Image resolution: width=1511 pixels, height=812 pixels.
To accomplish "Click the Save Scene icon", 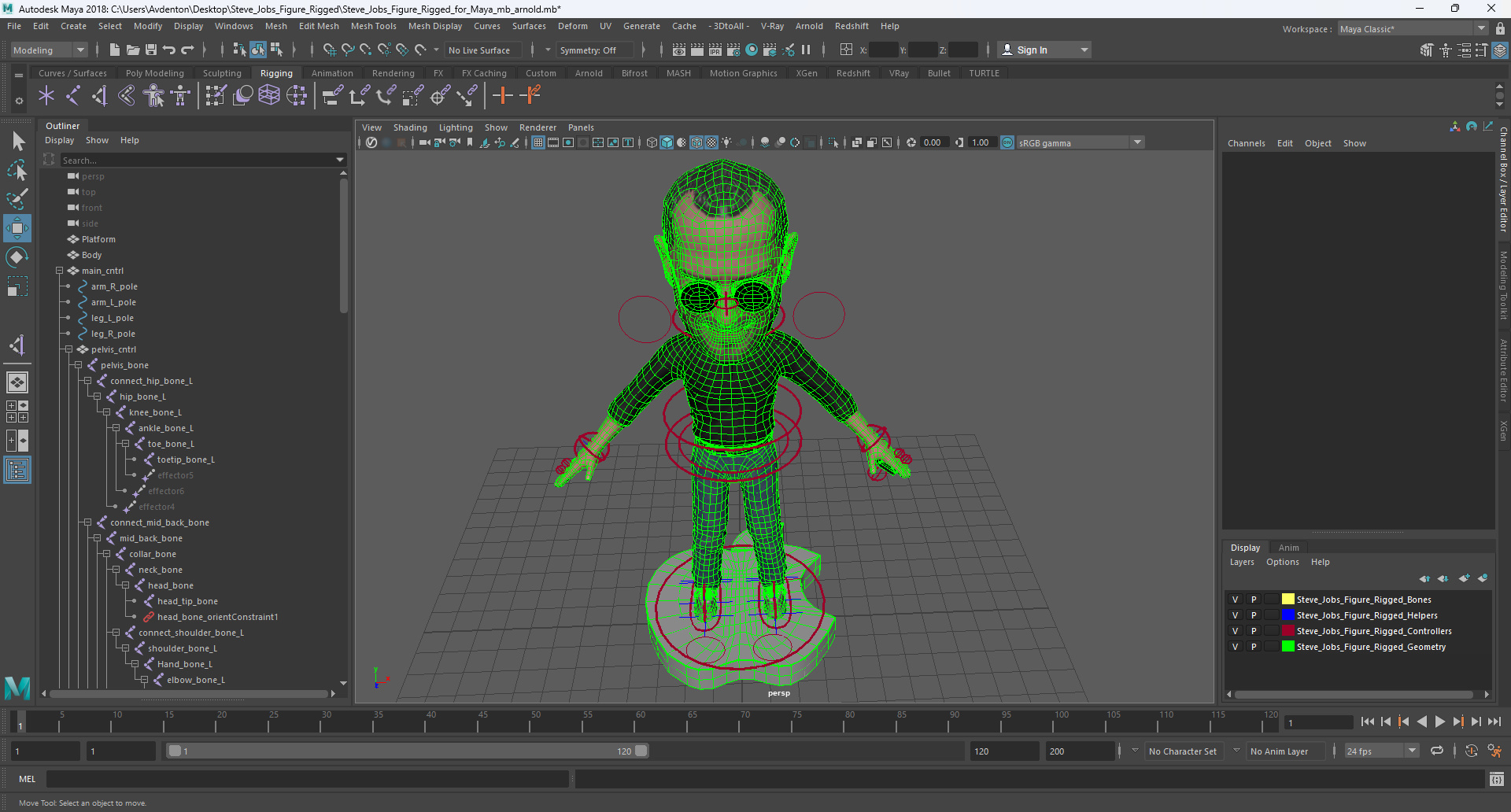I will [151, 50].
